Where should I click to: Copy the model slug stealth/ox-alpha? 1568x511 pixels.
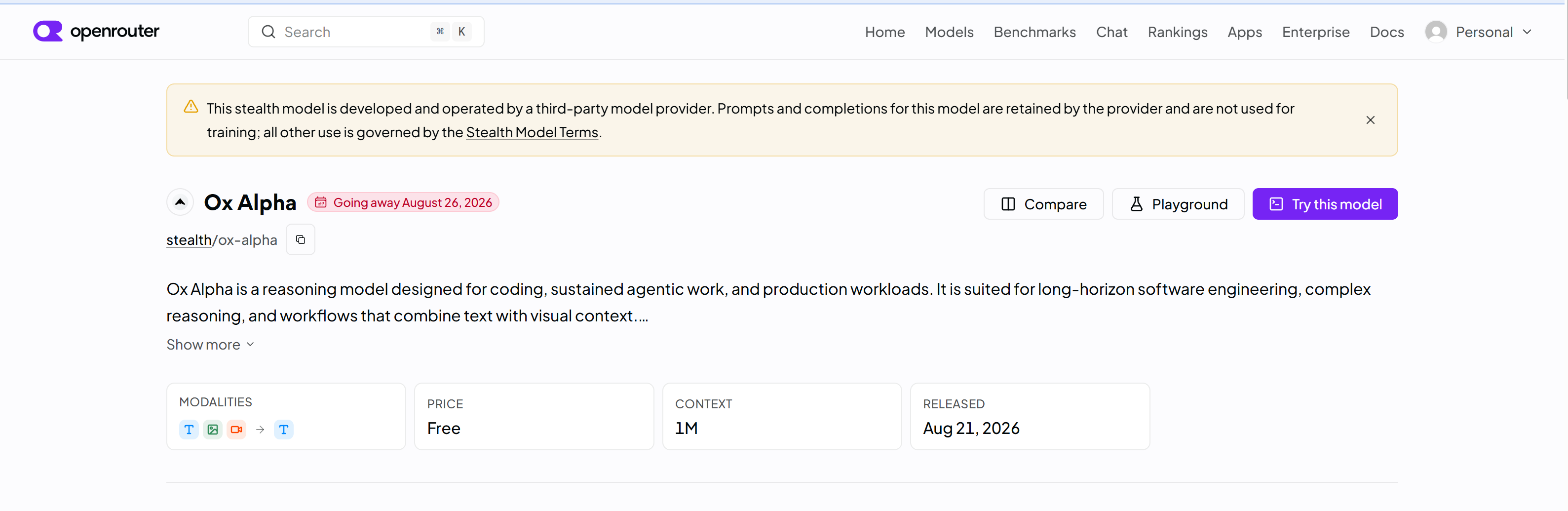coord(301,239)
